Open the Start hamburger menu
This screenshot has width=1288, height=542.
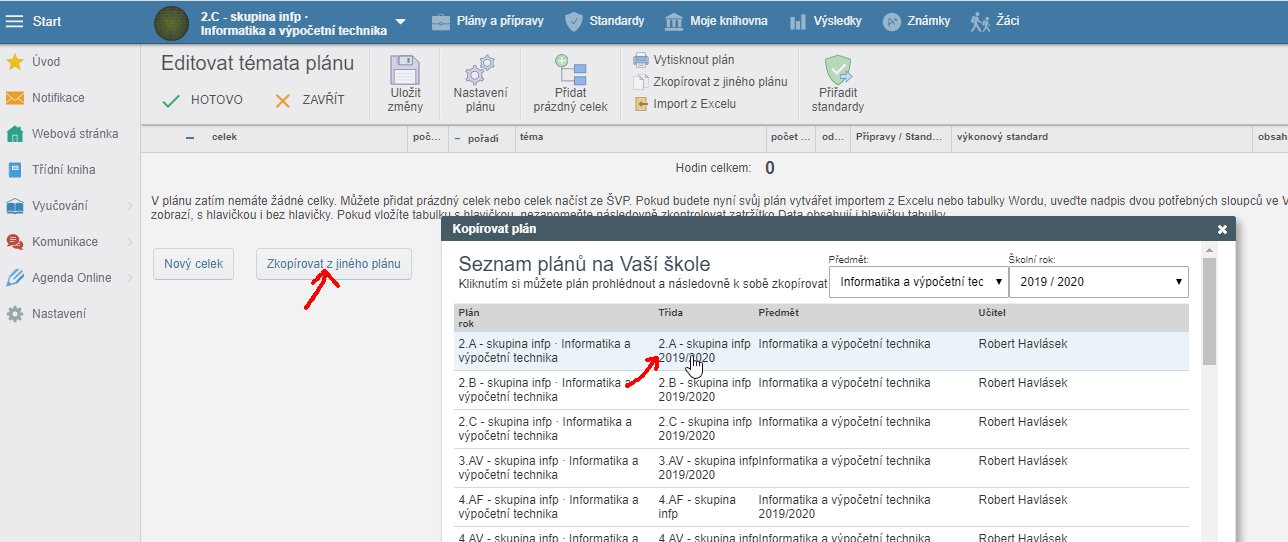click(x=15, y=21)
